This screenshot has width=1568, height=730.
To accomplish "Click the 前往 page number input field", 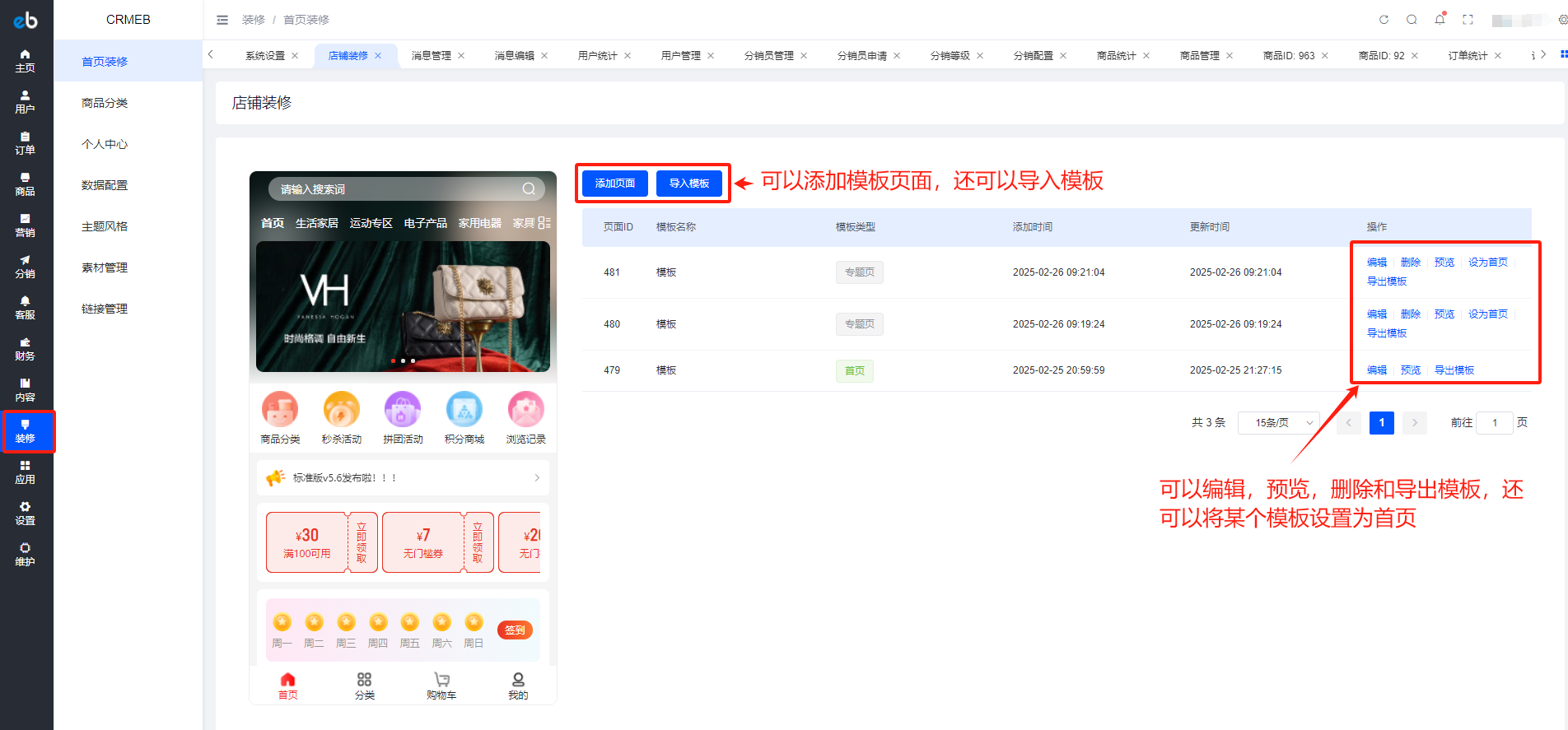I will [x=1495, y=423].
